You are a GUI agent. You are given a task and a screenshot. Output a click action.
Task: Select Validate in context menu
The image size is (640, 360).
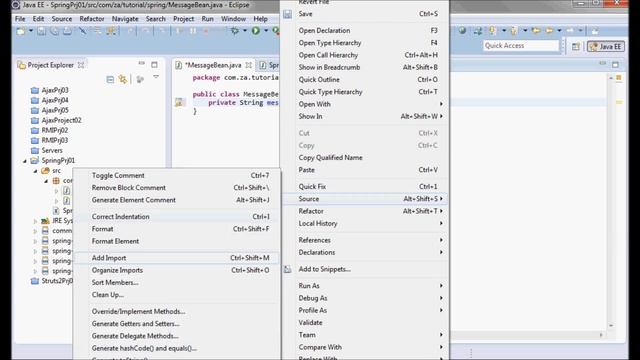coord(365,323)
